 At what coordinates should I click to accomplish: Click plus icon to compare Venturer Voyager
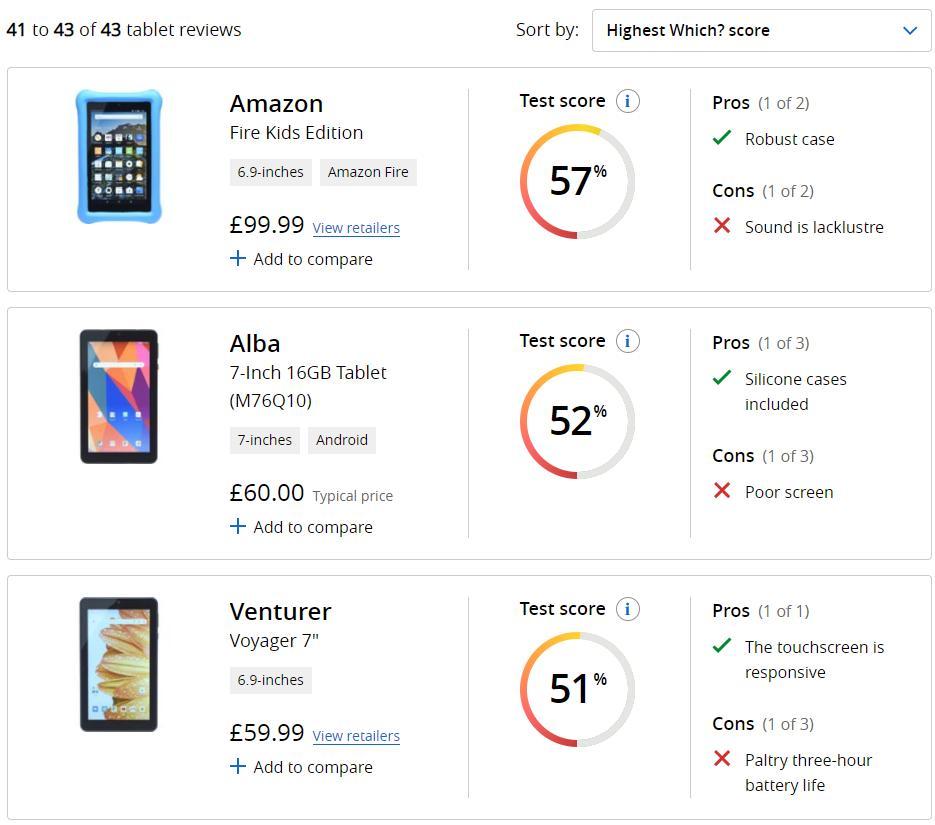tap(237, 766)
